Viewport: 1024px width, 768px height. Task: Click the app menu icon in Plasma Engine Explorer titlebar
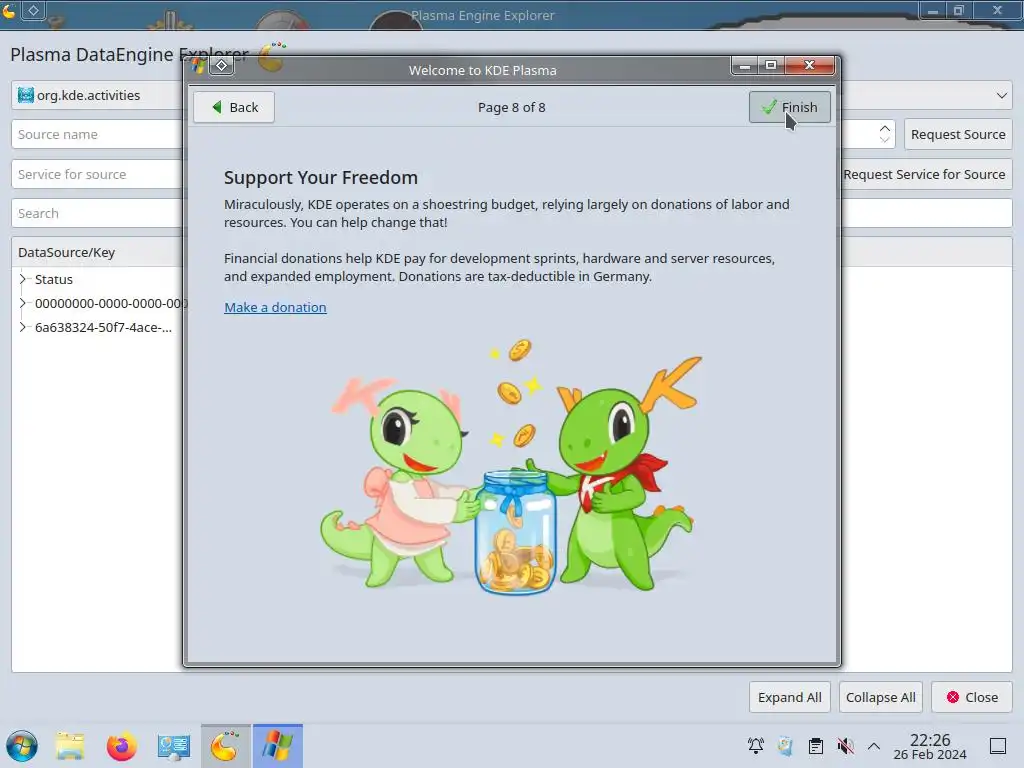click(10, 10)
